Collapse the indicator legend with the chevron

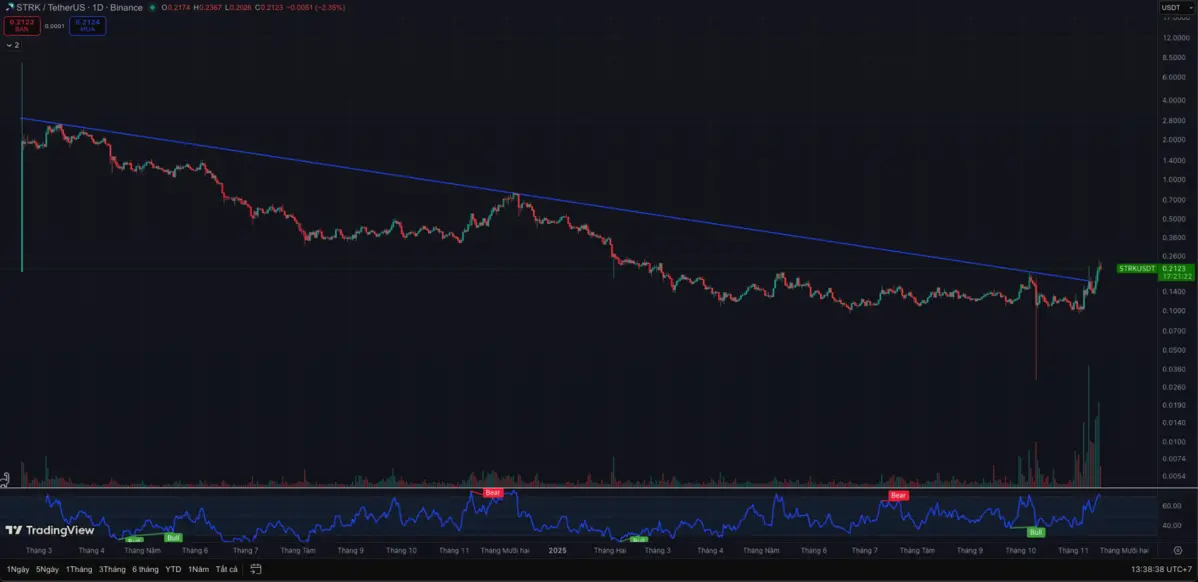(11, 45)
